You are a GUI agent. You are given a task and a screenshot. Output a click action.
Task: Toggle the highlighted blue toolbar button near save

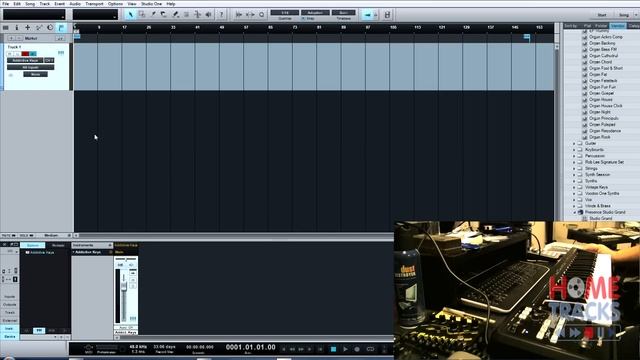click(367, 15)
